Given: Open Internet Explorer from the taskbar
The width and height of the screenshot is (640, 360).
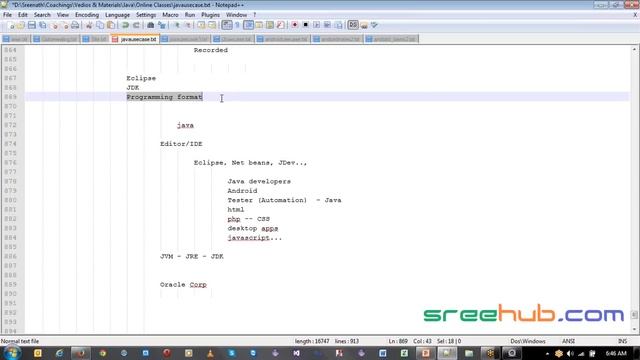Looking at the screenshot, I should tap(59, 353).
